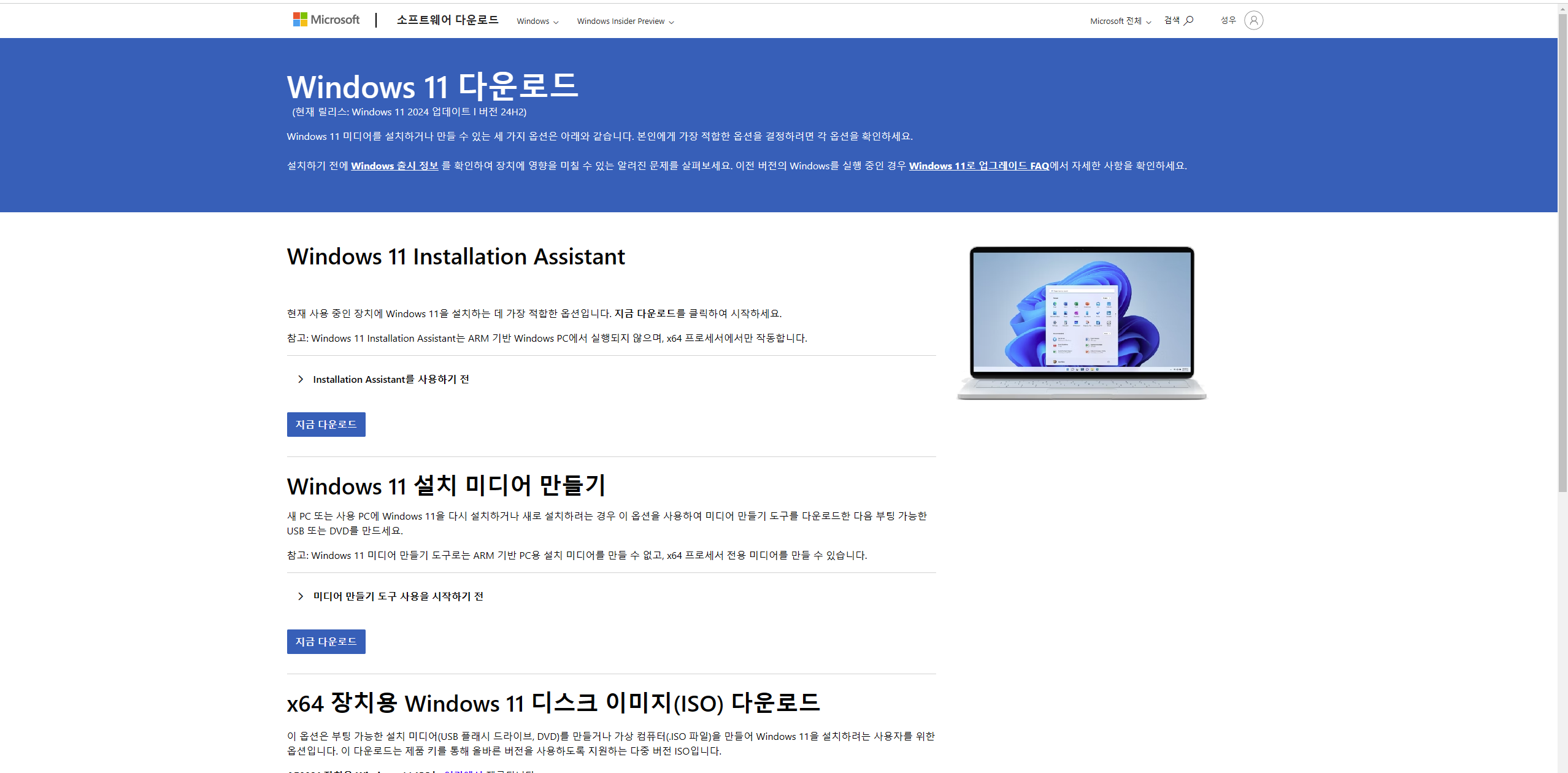Click the search magnifier icon

tap(1188, 20)
